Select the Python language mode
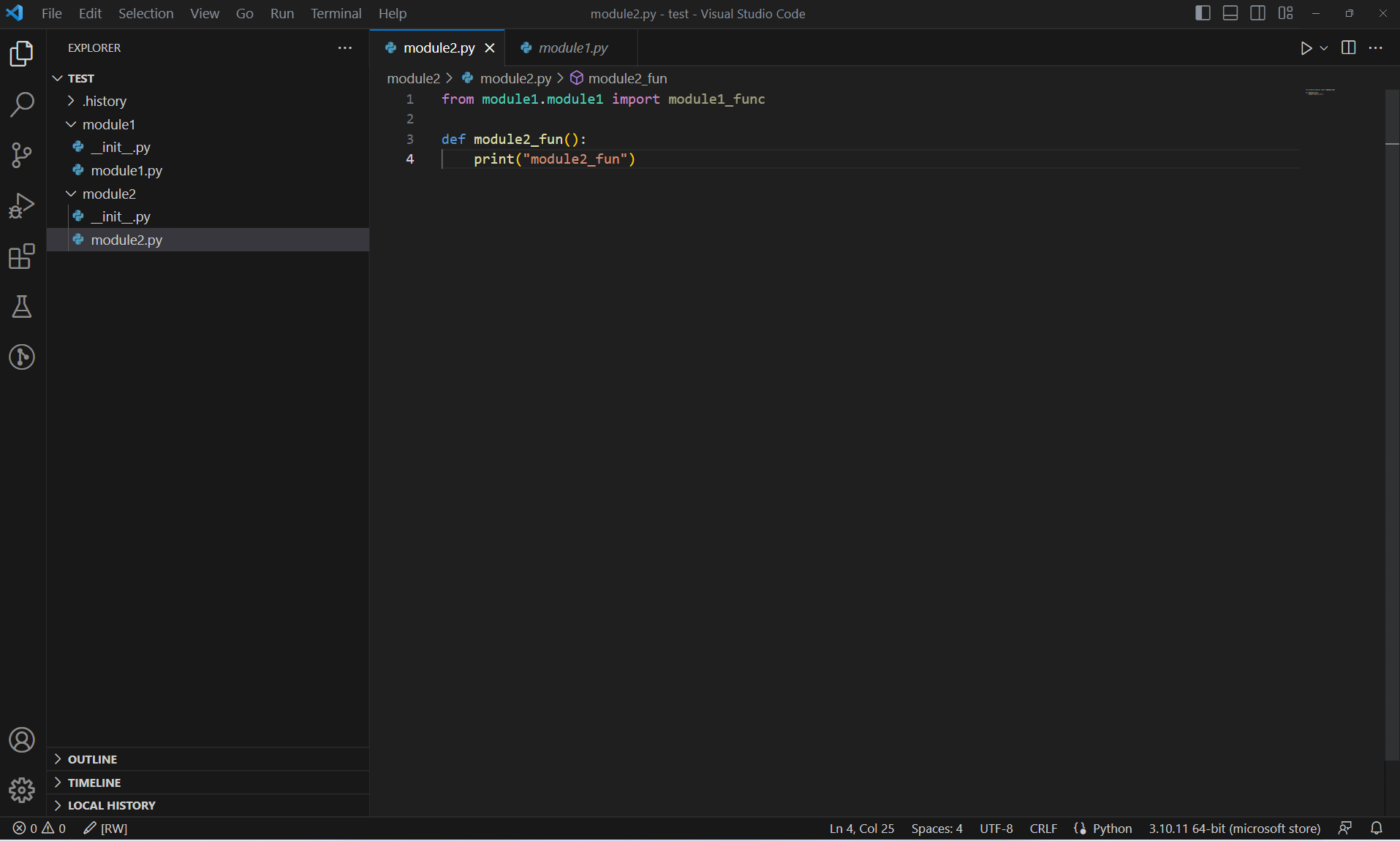1400x841 pixels. [1113, 829]
